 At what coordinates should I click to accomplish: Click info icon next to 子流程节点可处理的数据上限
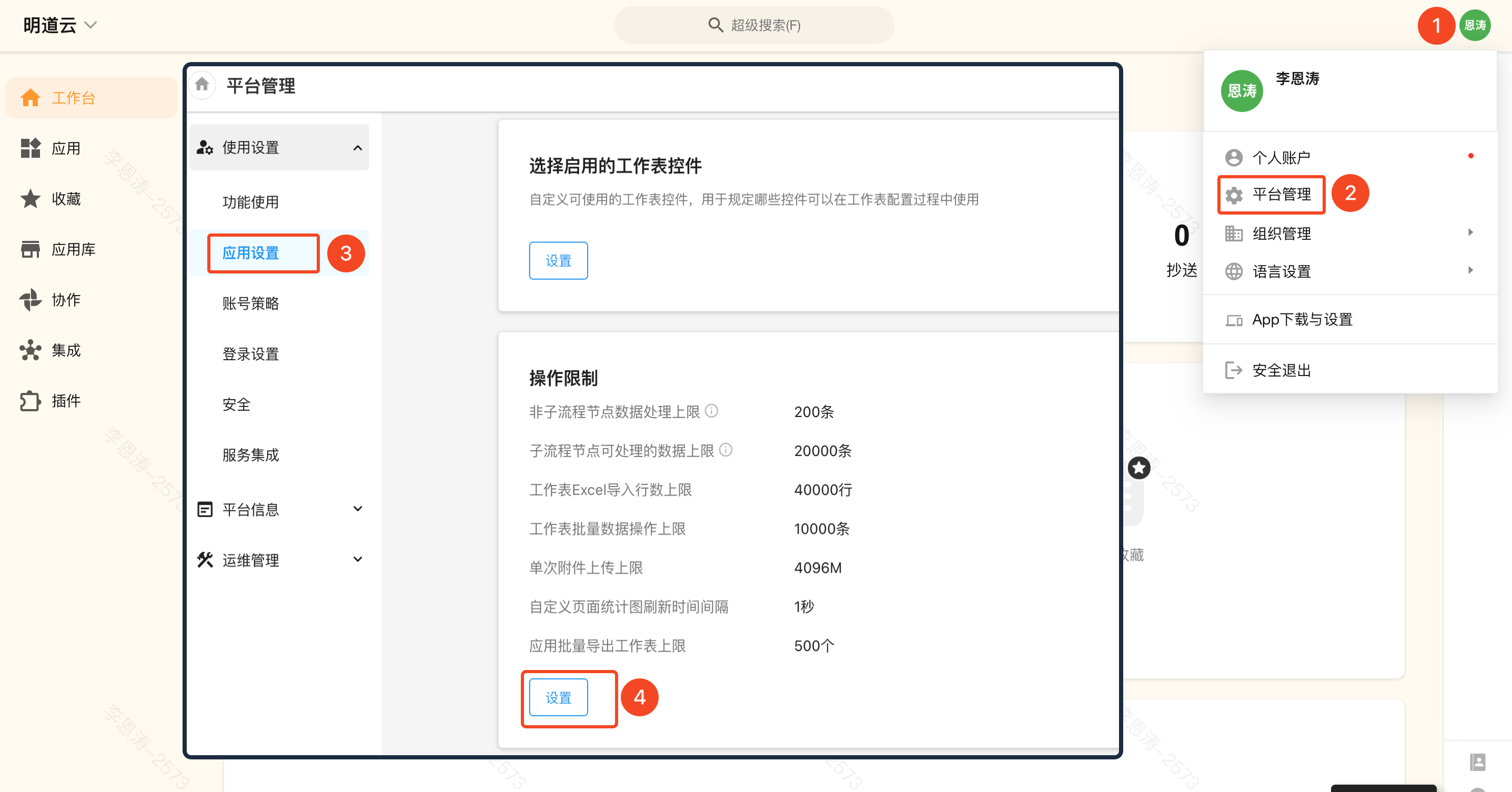[x=726, y=450]
